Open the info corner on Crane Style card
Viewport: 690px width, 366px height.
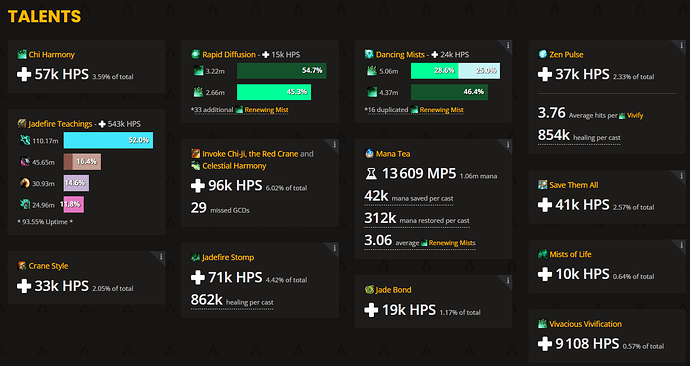pos(161,256)
